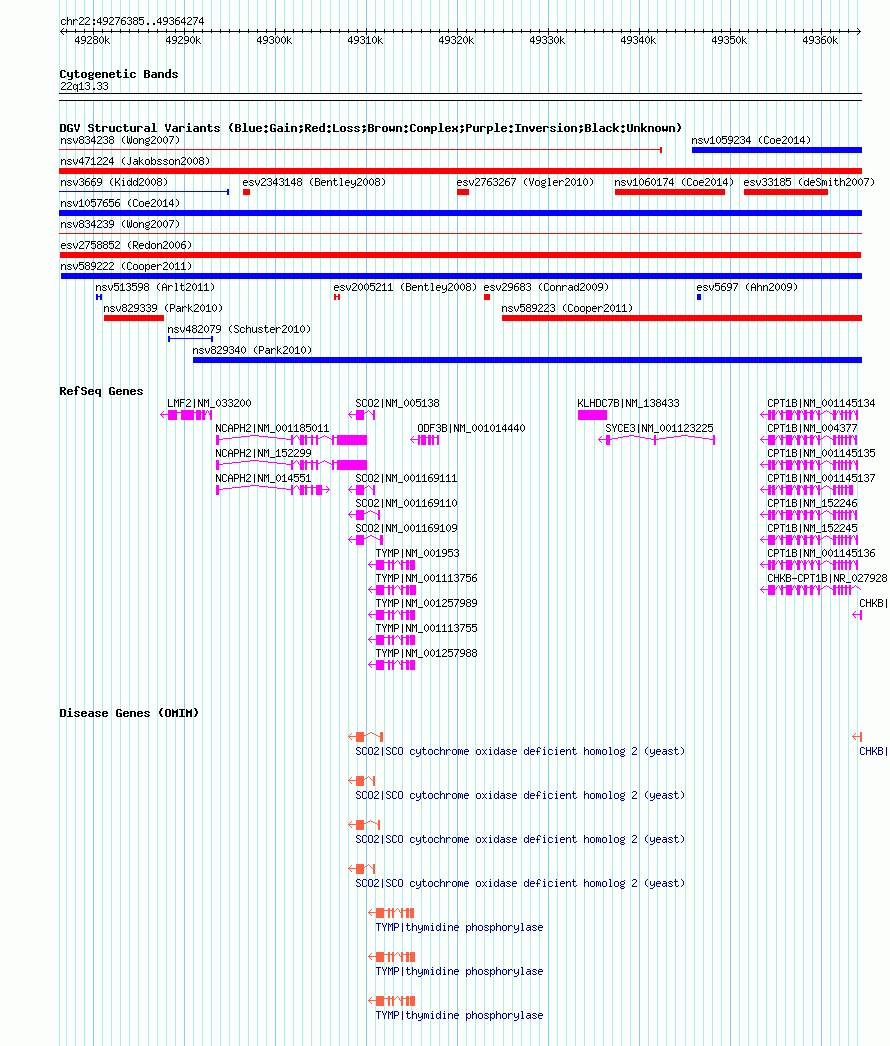This screenshot has height=1046, width=890.
Task: Click the Disease Genes (OMIM) track title
Action: [x=129, y=713]
